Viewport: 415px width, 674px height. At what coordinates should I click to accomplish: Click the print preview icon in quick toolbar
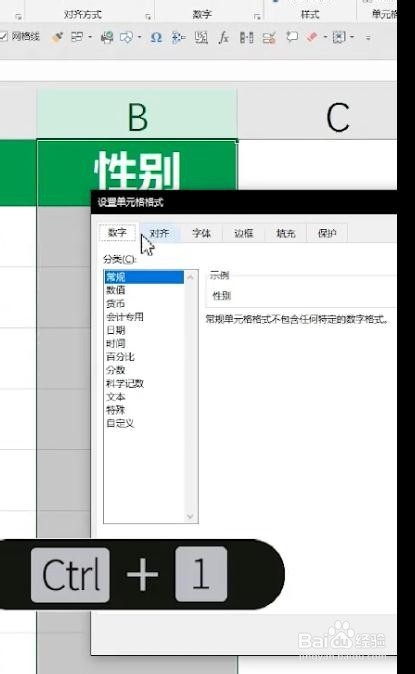point(107,37)
